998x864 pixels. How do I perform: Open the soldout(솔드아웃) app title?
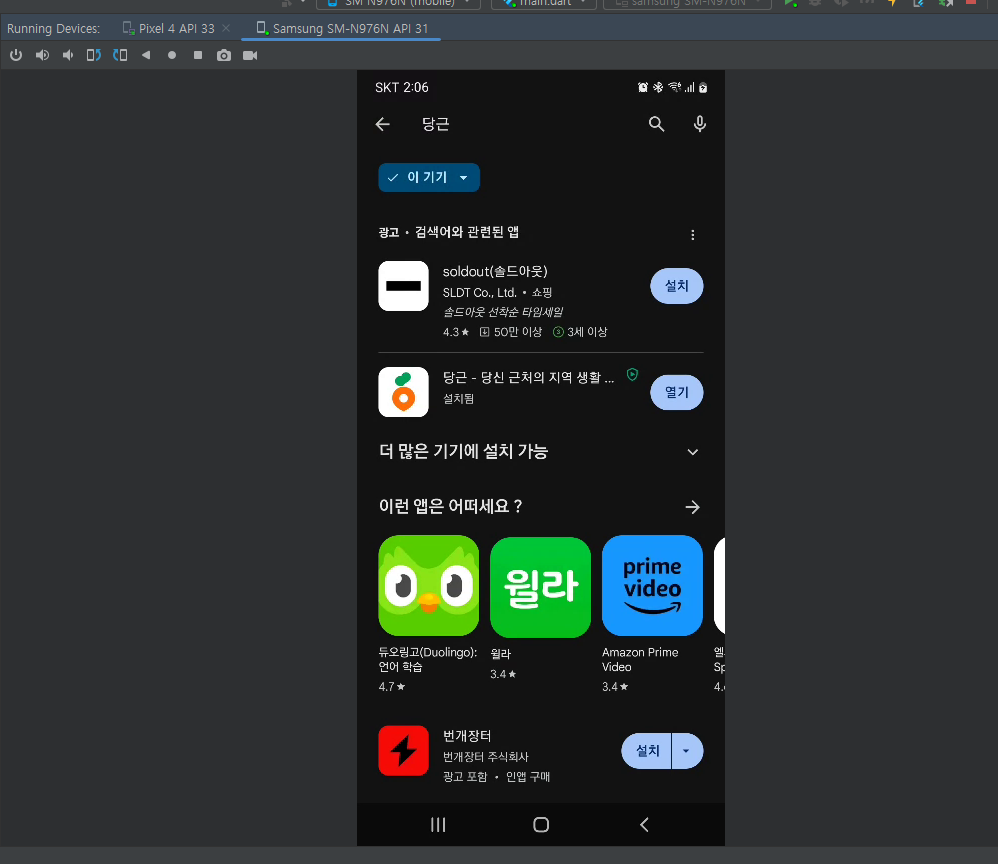tap(495, 272)
